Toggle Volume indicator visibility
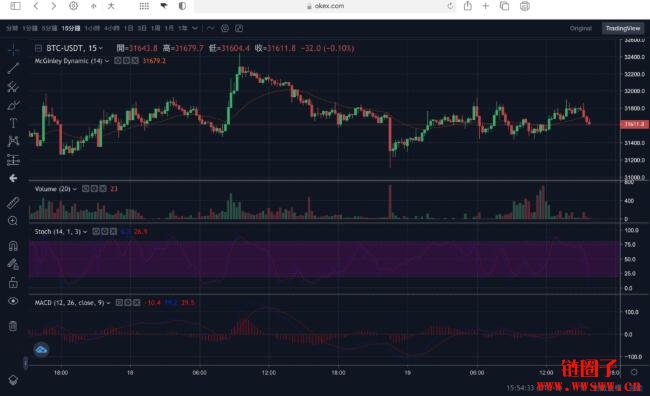650x396 pixels. 85,189
